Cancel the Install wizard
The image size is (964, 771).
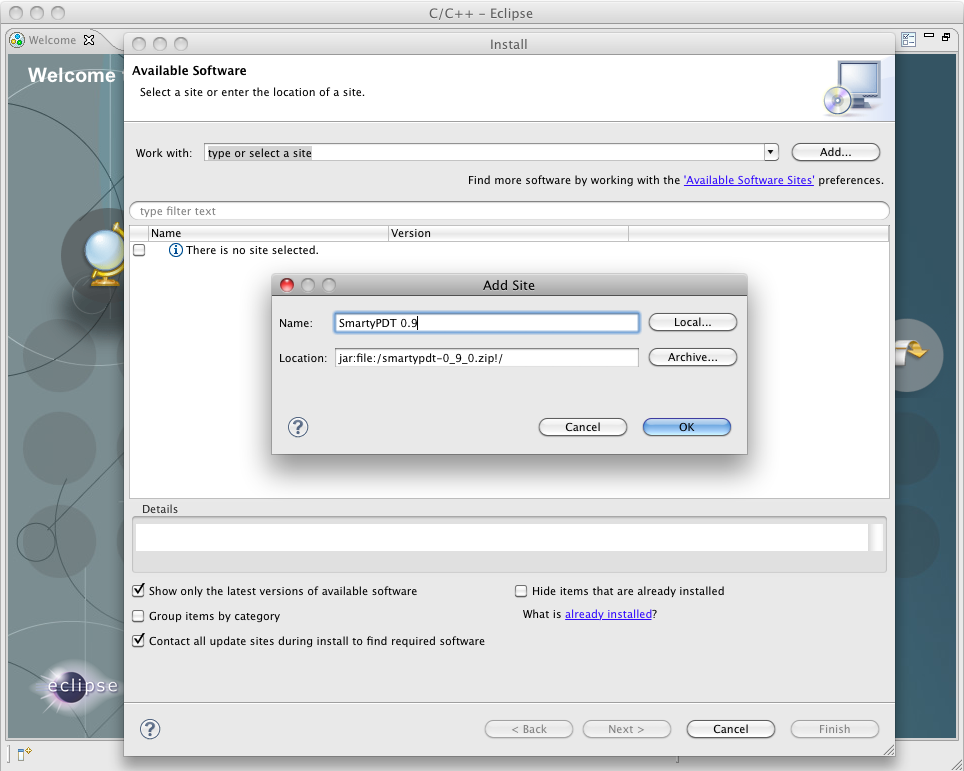(x=730, y=729)
